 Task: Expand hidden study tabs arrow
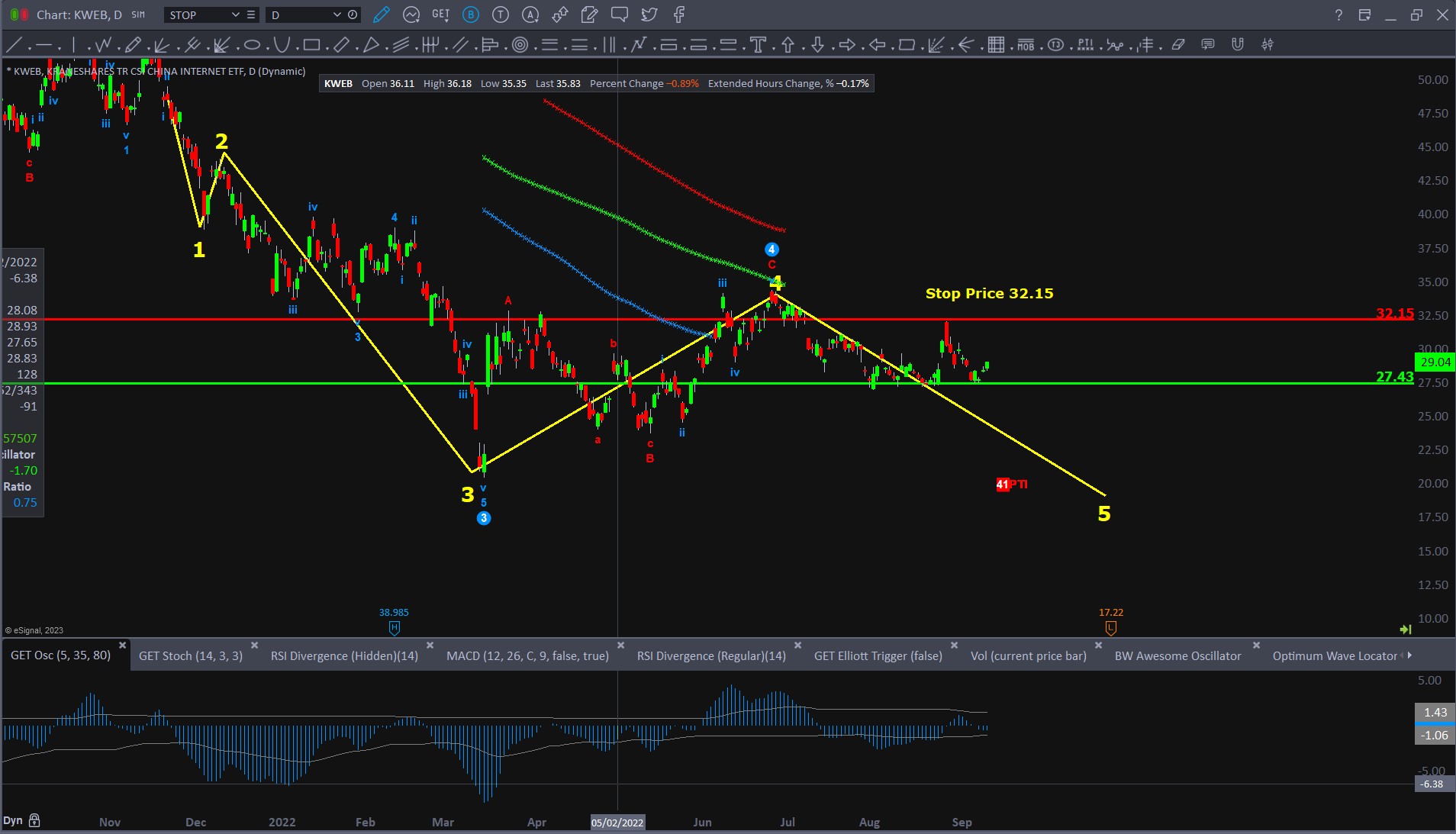coord(1409,655)
